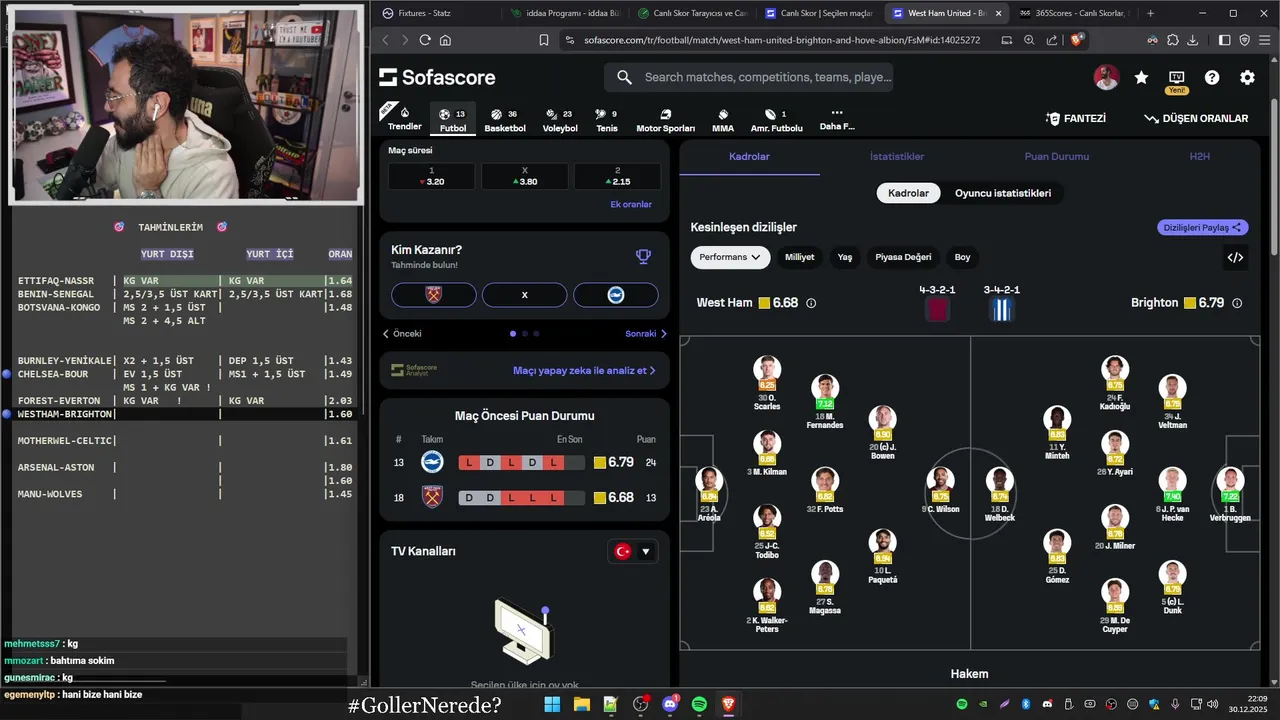Expand Daha Fazla sports menu
This screenshot has width=1280, height=720.
point(837,119)
